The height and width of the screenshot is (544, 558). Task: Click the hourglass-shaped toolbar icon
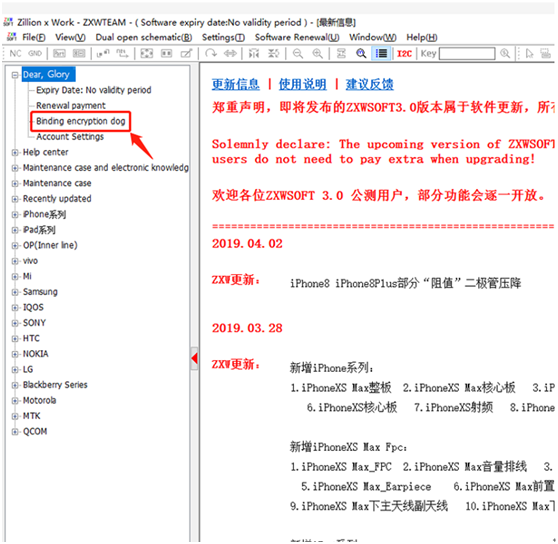(341, 54)
